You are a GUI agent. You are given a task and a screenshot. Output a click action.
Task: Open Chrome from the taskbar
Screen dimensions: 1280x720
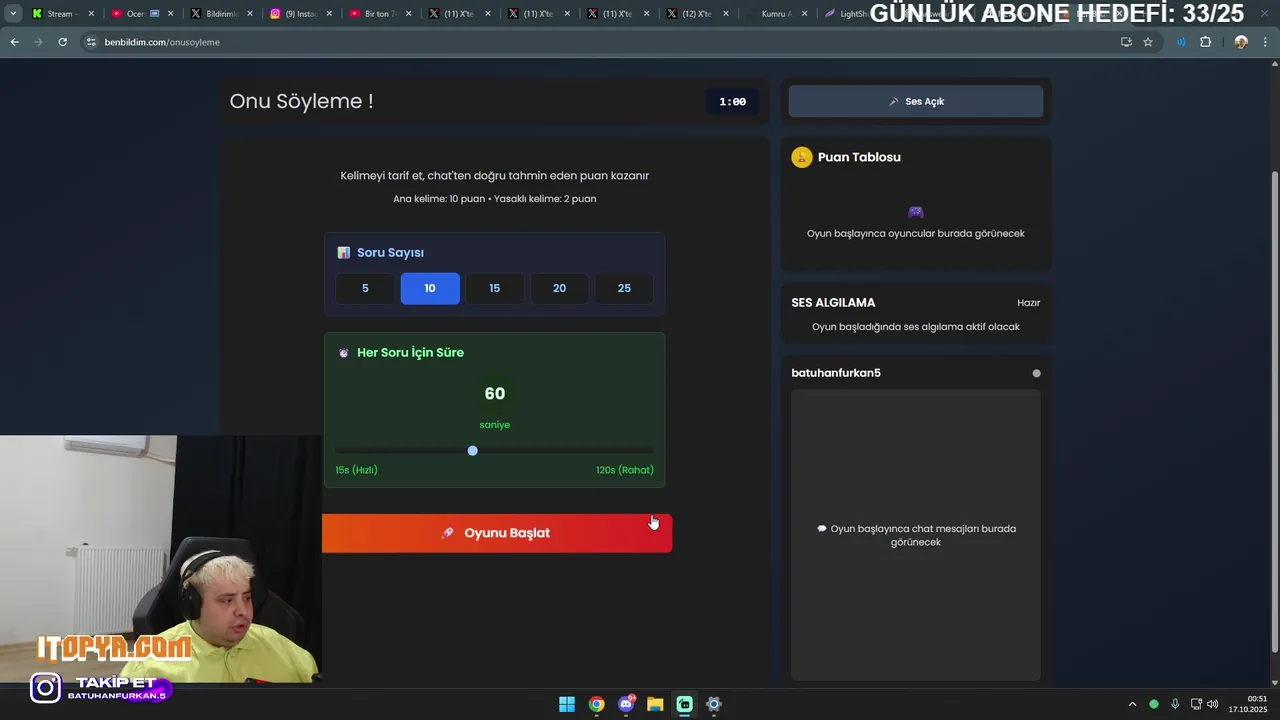click(x=596, y=704)
